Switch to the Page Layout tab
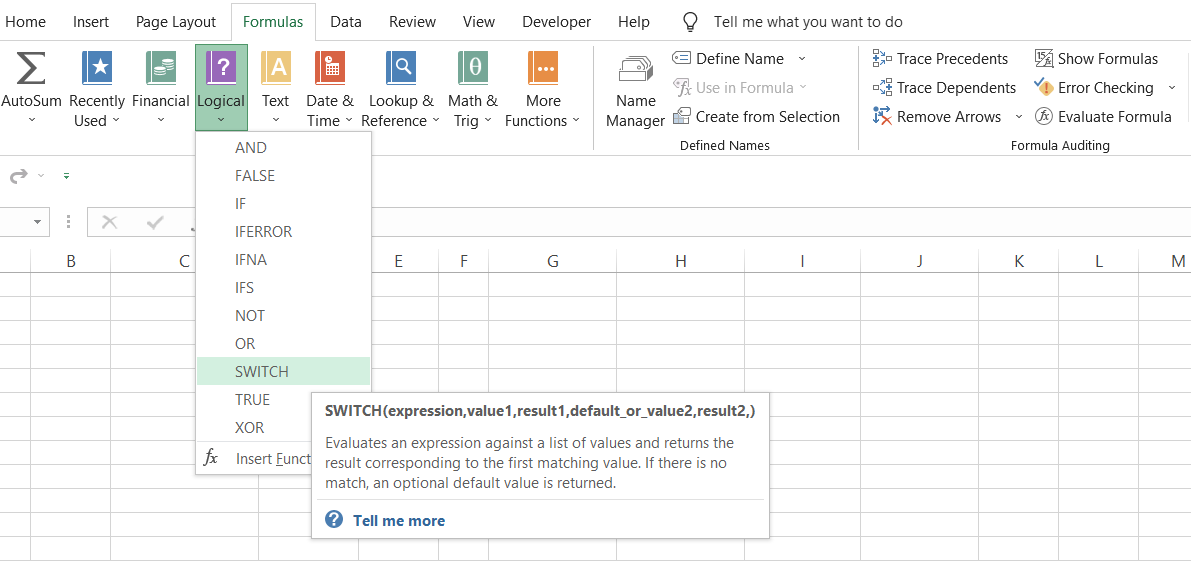The width and height of the screenshot is (1191, 561). point(176,22)
